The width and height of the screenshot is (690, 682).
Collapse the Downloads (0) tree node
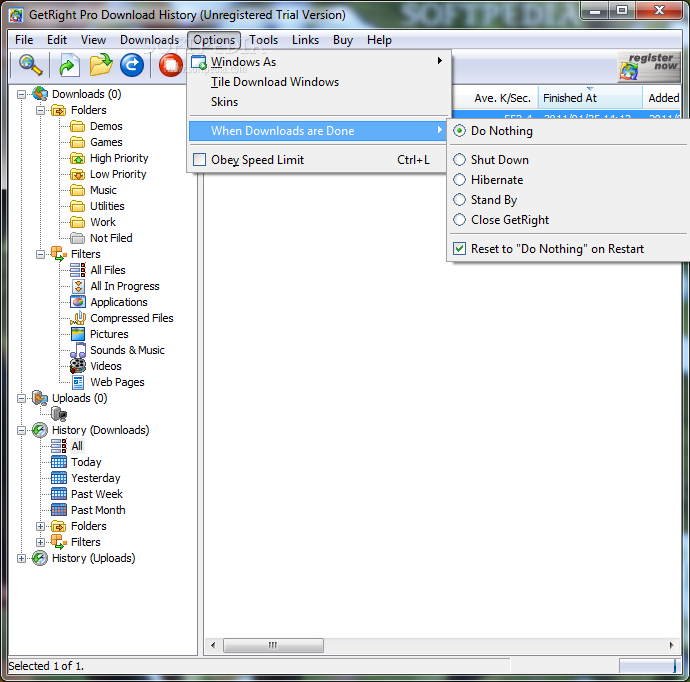[x=21, y=94]
